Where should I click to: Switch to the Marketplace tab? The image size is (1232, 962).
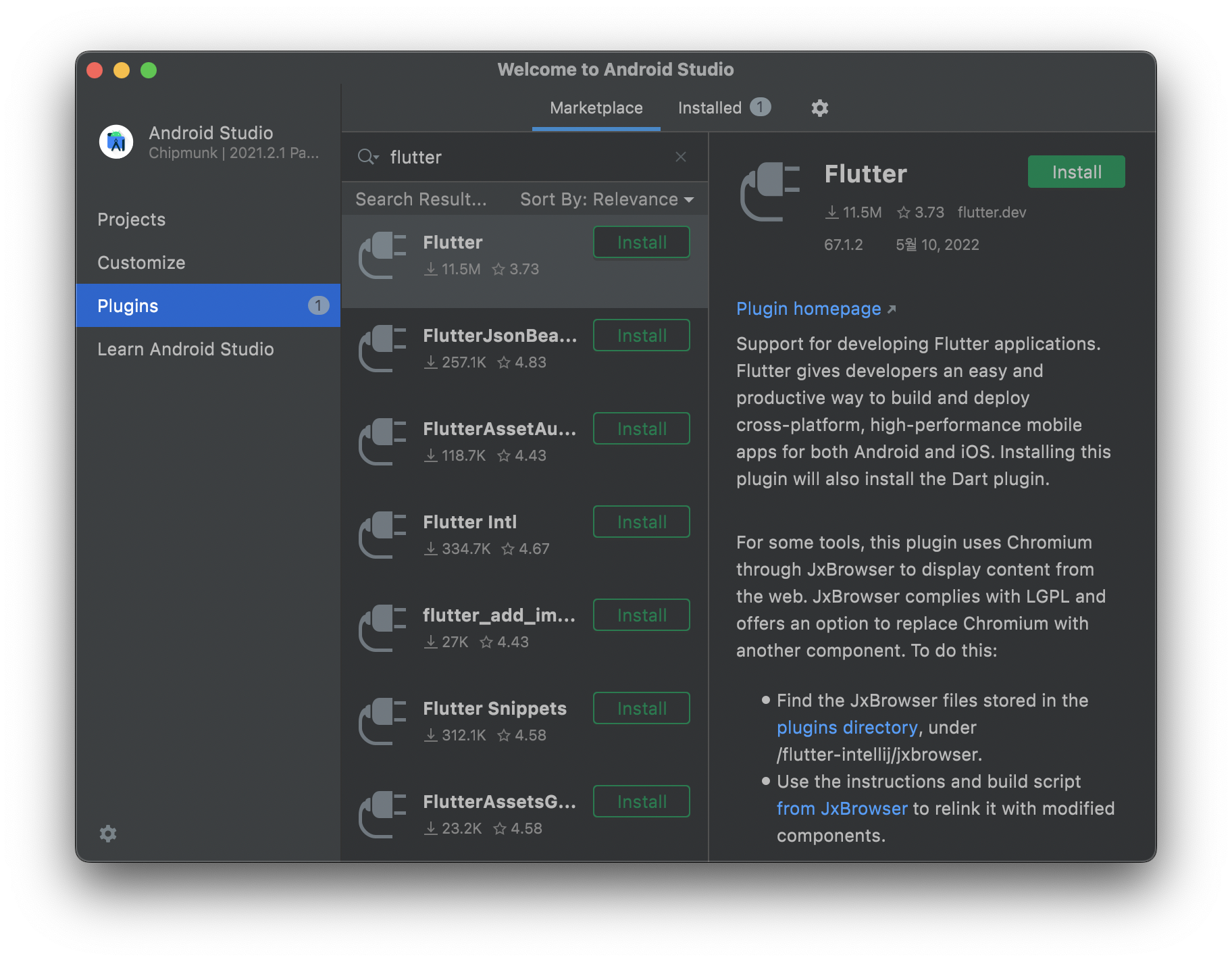596,108
